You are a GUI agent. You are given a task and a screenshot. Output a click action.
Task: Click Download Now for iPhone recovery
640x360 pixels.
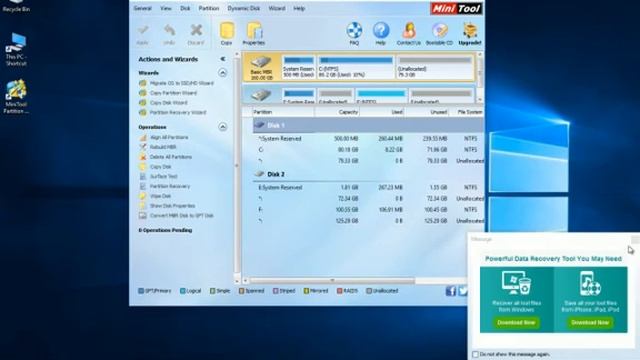(x=590, y=322)
